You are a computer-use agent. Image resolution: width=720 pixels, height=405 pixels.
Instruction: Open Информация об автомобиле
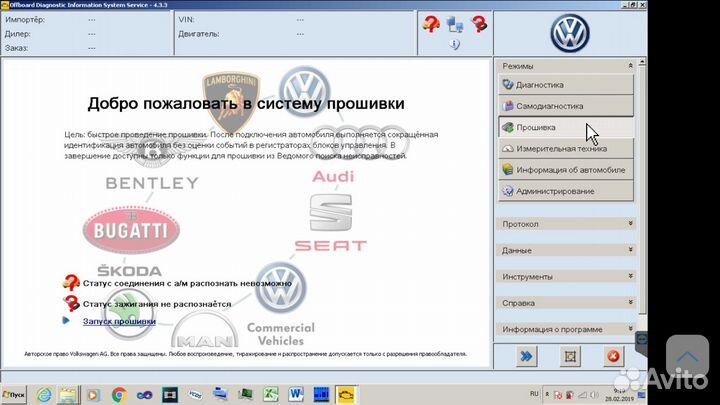(x=566, y=169)
